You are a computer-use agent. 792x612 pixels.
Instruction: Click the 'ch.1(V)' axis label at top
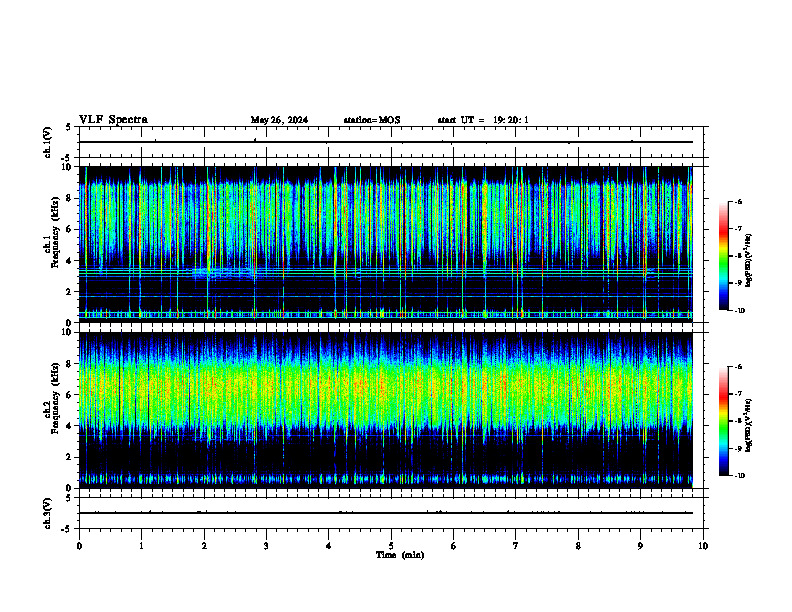pyautogui.click(x=47, y=142)
